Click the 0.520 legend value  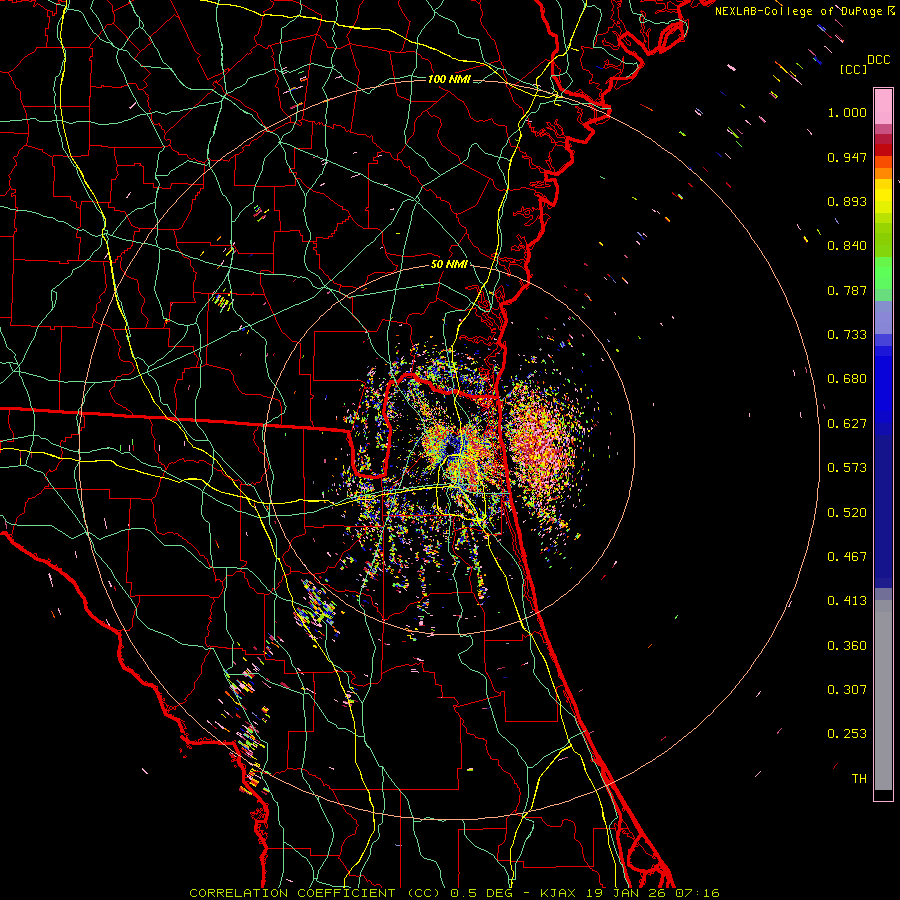click(847, 513)
